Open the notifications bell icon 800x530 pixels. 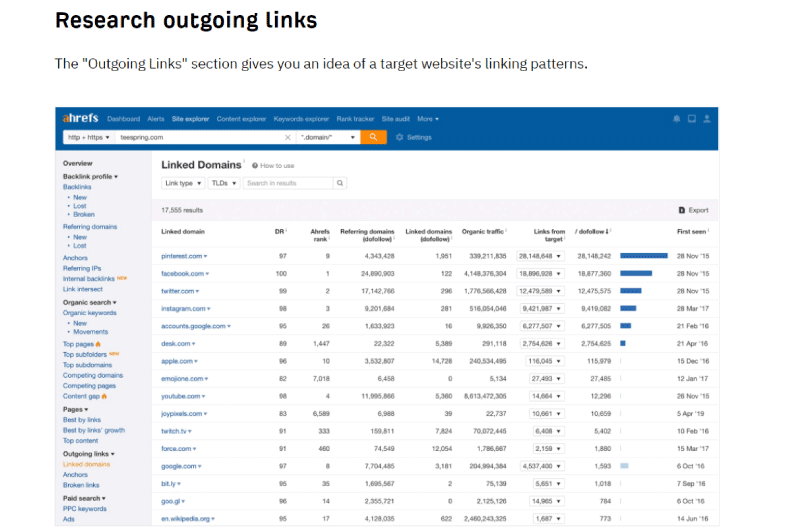click(x=677, y=119)
